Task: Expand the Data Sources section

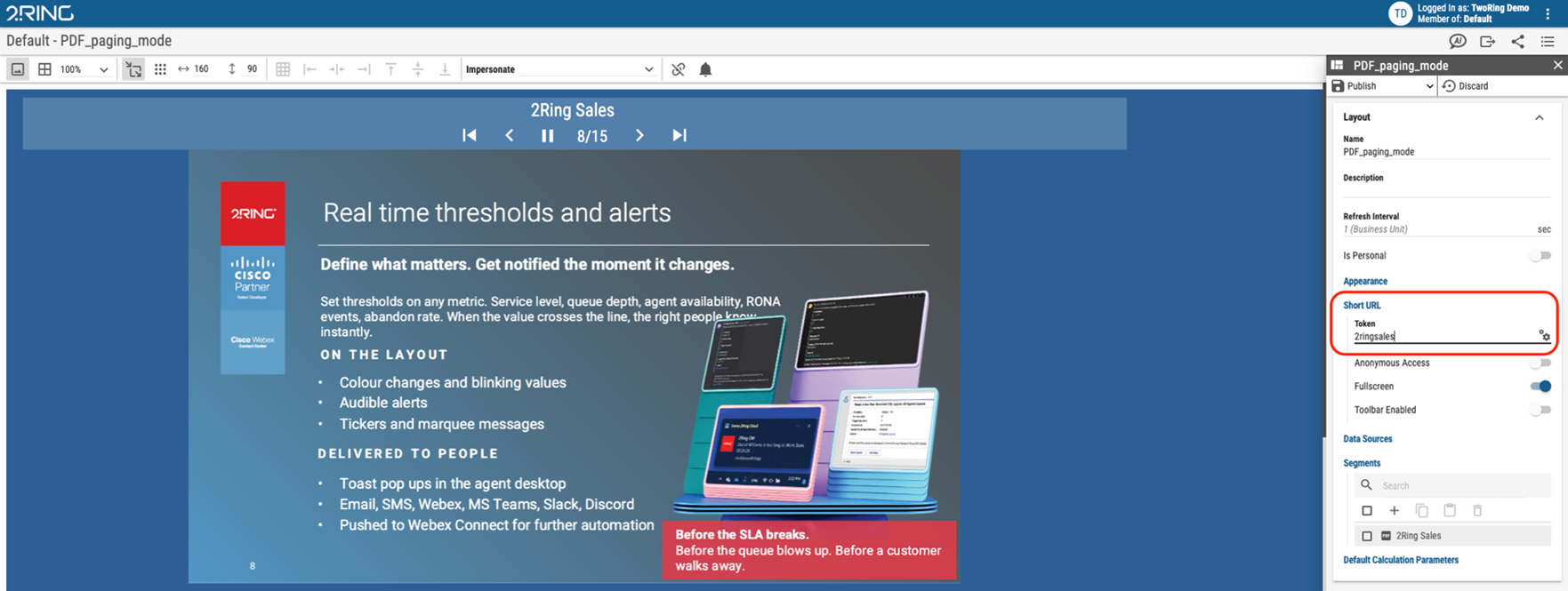Action: (x=1368, y=439)
